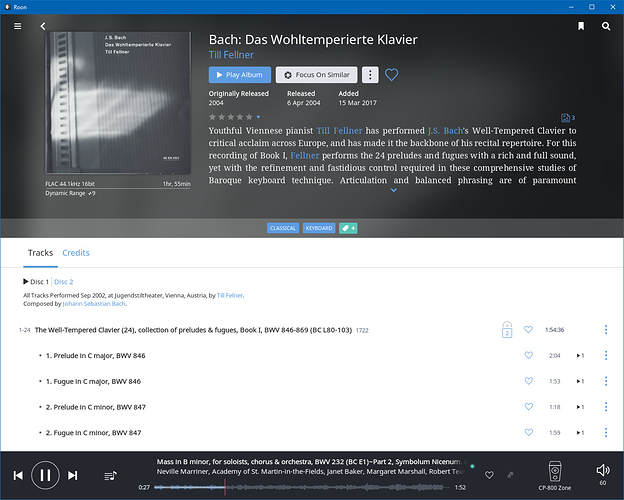This screenshot has height=500, width=624.
Task: Open the CP-800 Zone selector
Action: 555,476
